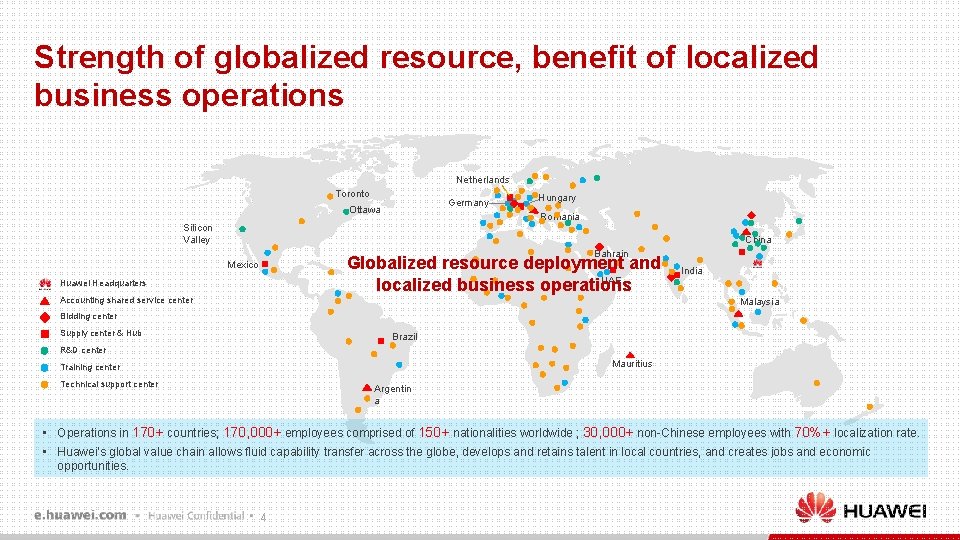This screenshot has height=540, width=960.
Task: Click the 'Supply center & Hub' legend label
Action: tap(100, 333)
